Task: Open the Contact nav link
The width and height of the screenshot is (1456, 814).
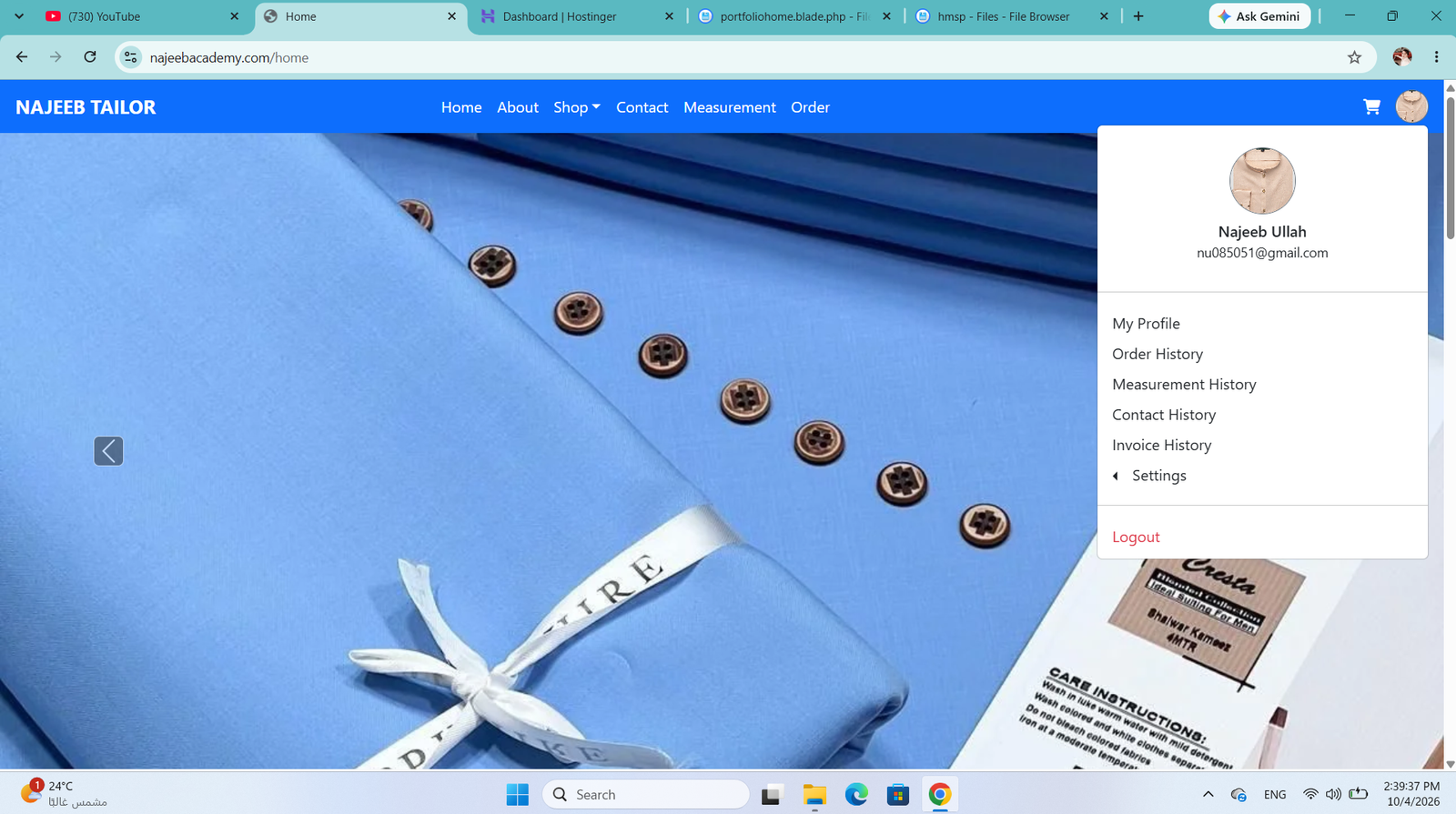Action: 642,107
